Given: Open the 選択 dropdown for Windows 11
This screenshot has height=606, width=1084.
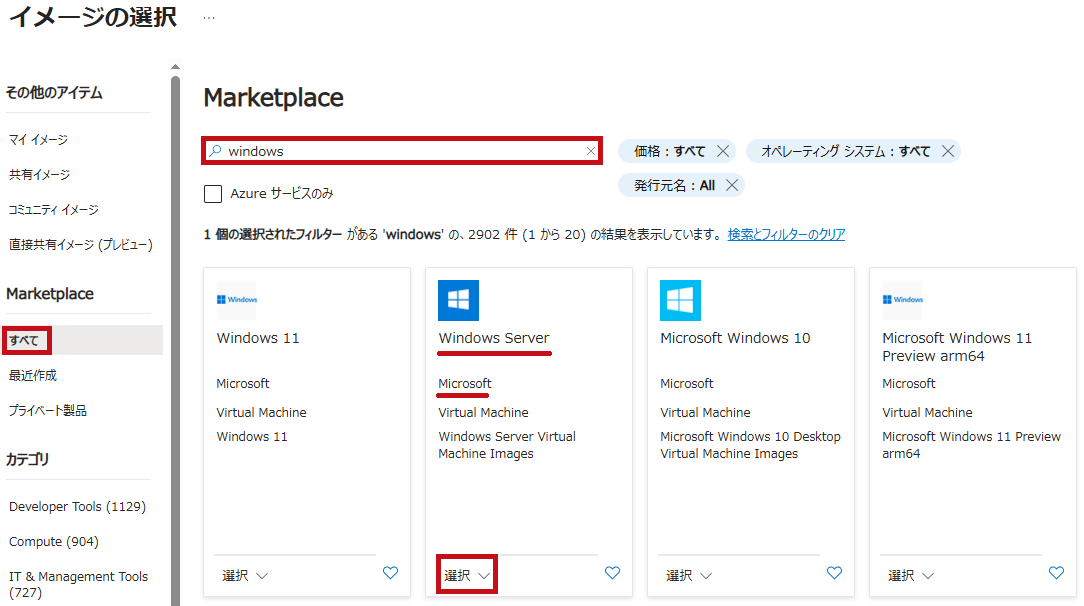Looking at the screenshot, I should tap(245, 576).
